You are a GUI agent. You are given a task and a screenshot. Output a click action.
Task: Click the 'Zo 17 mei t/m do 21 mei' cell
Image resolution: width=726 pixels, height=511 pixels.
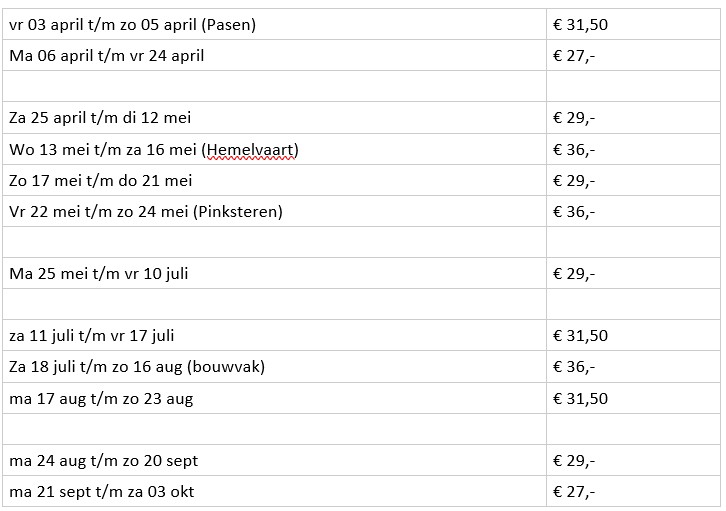pyautogui.click(x=100, y=181)
